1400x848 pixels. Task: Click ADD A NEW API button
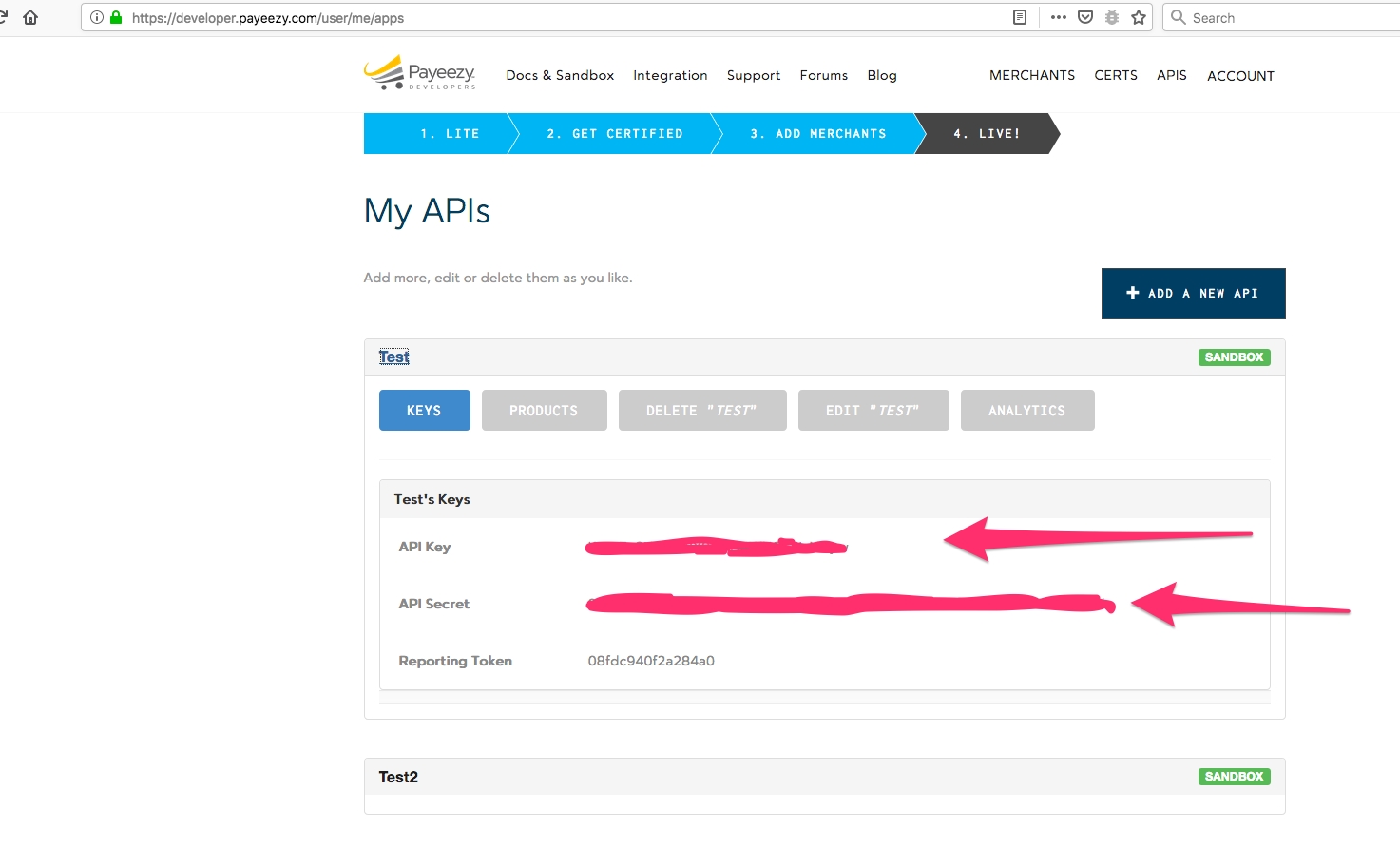coord(1193,294)
